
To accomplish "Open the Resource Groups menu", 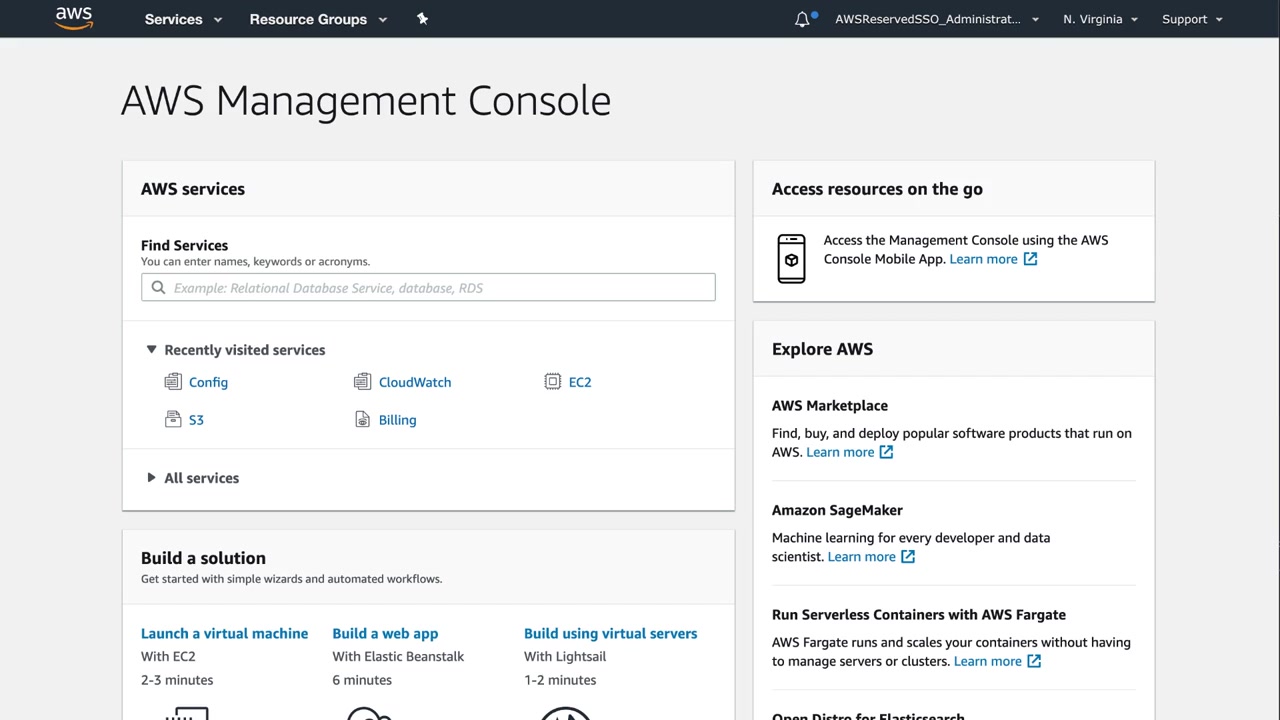I will (317, 19).
